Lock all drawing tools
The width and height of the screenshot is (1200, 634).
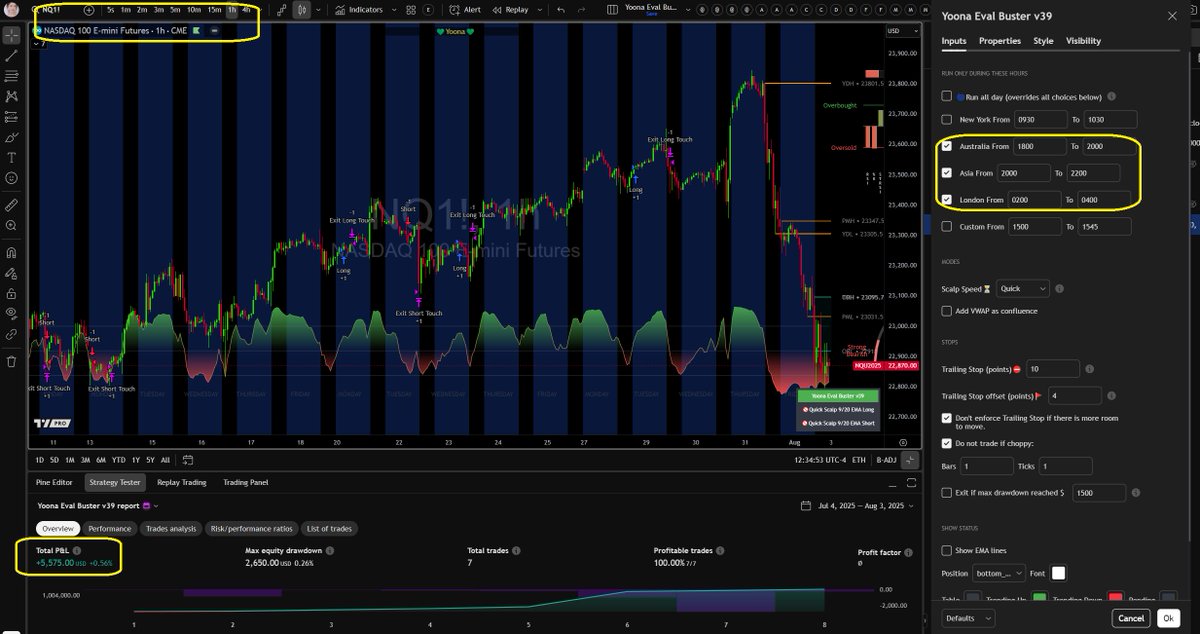[x=11, y=294]
